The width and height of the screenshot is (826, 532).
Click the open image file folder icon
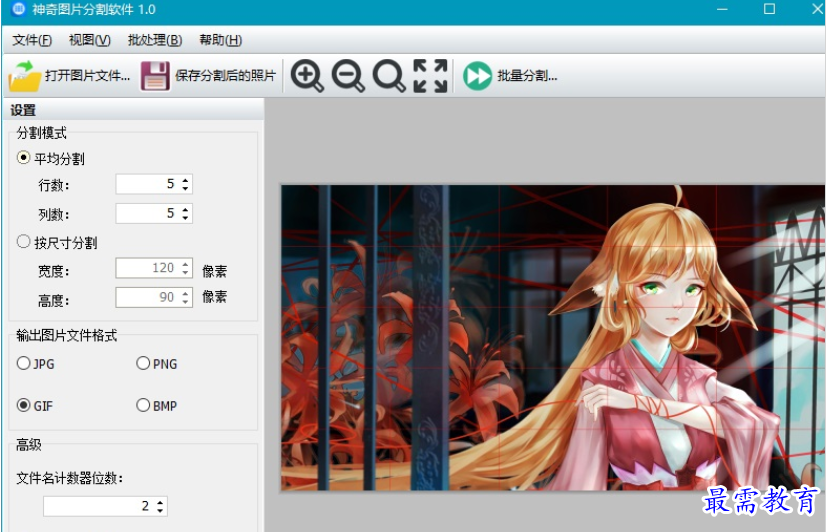click(x=25, y=76)
